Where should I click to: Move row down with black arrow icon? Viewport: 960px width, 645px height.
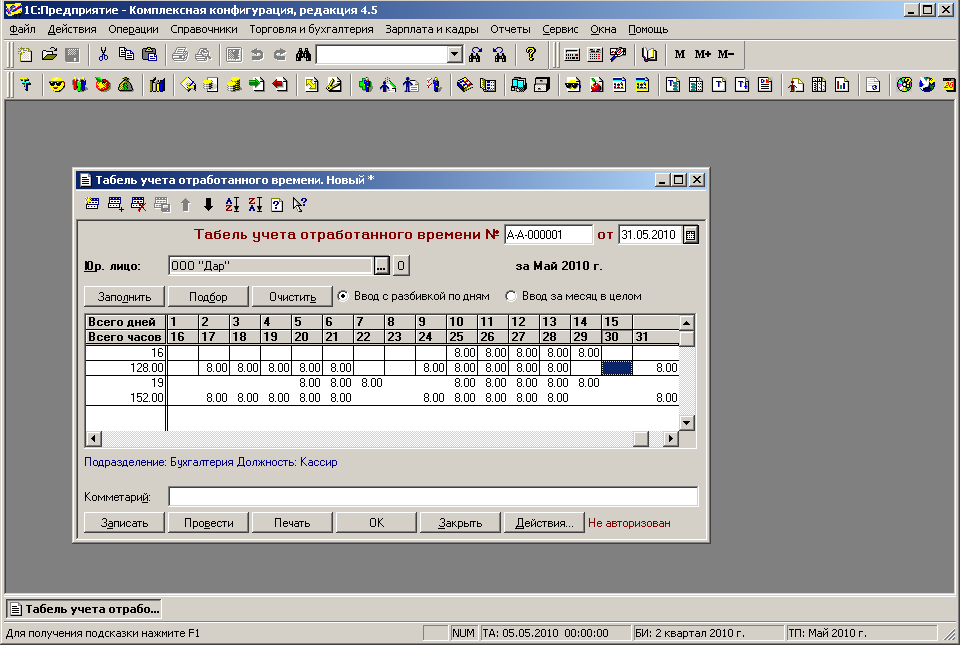[x=208, y=204]
